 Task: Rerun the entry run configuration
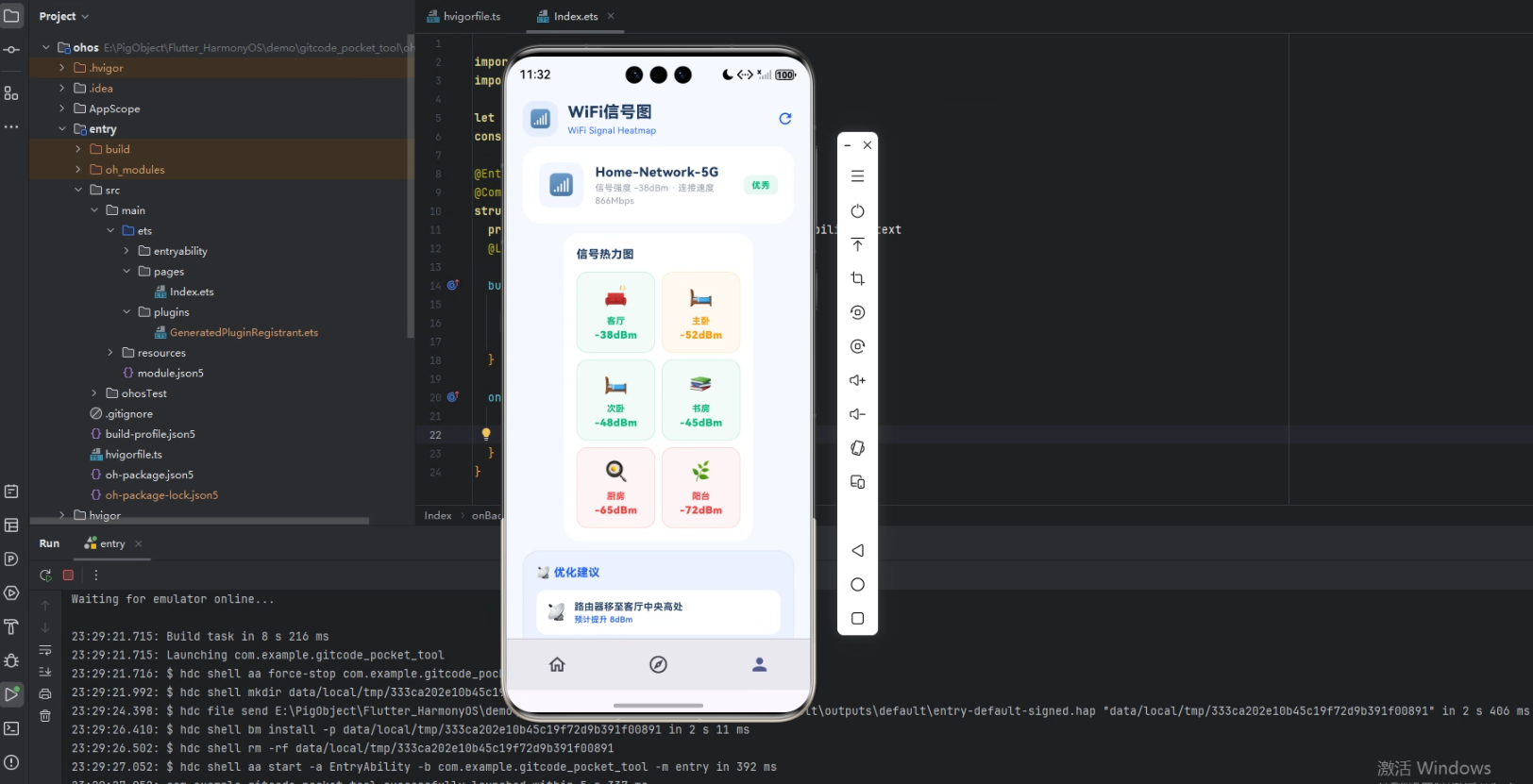tap(45, 575)
